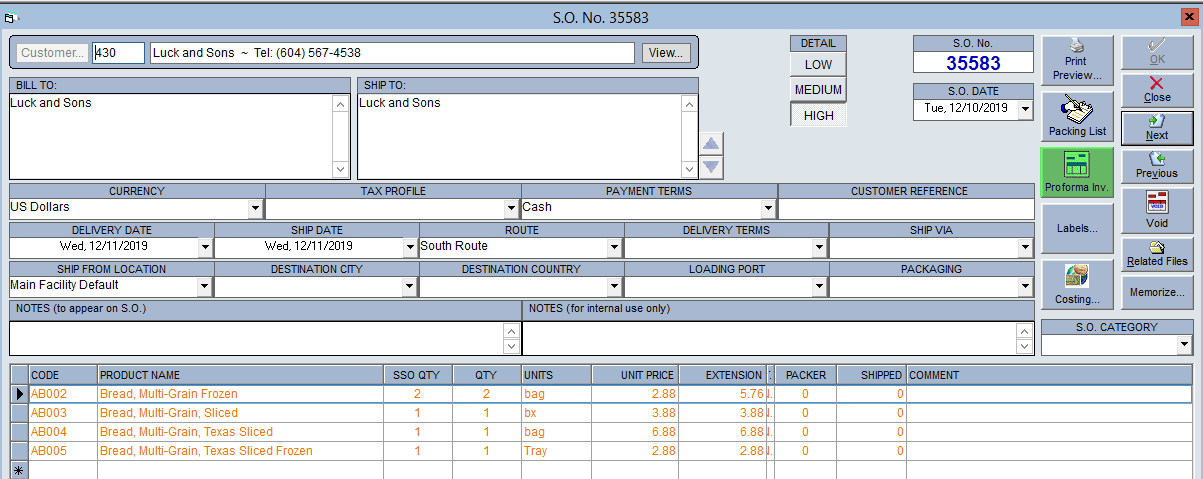Select AB004 code cell

coord(63,432)
